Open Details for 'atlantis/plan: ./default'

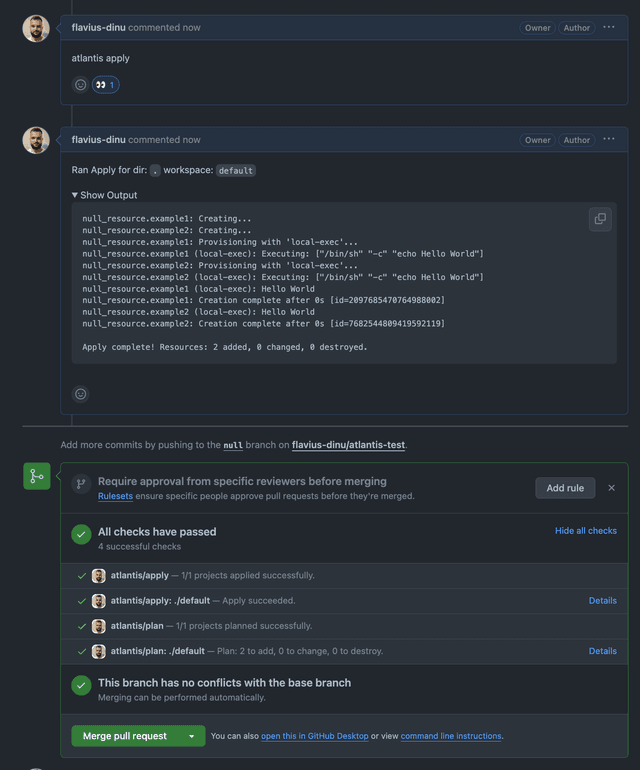pos(603,651)
